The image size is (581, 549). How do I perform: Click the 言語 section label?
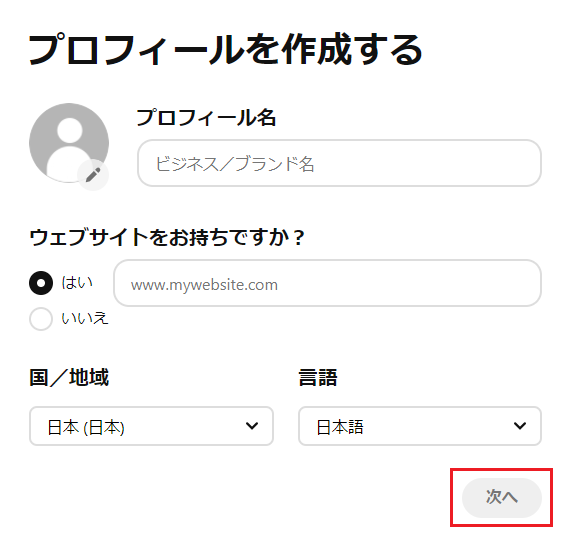pos(318,377)
